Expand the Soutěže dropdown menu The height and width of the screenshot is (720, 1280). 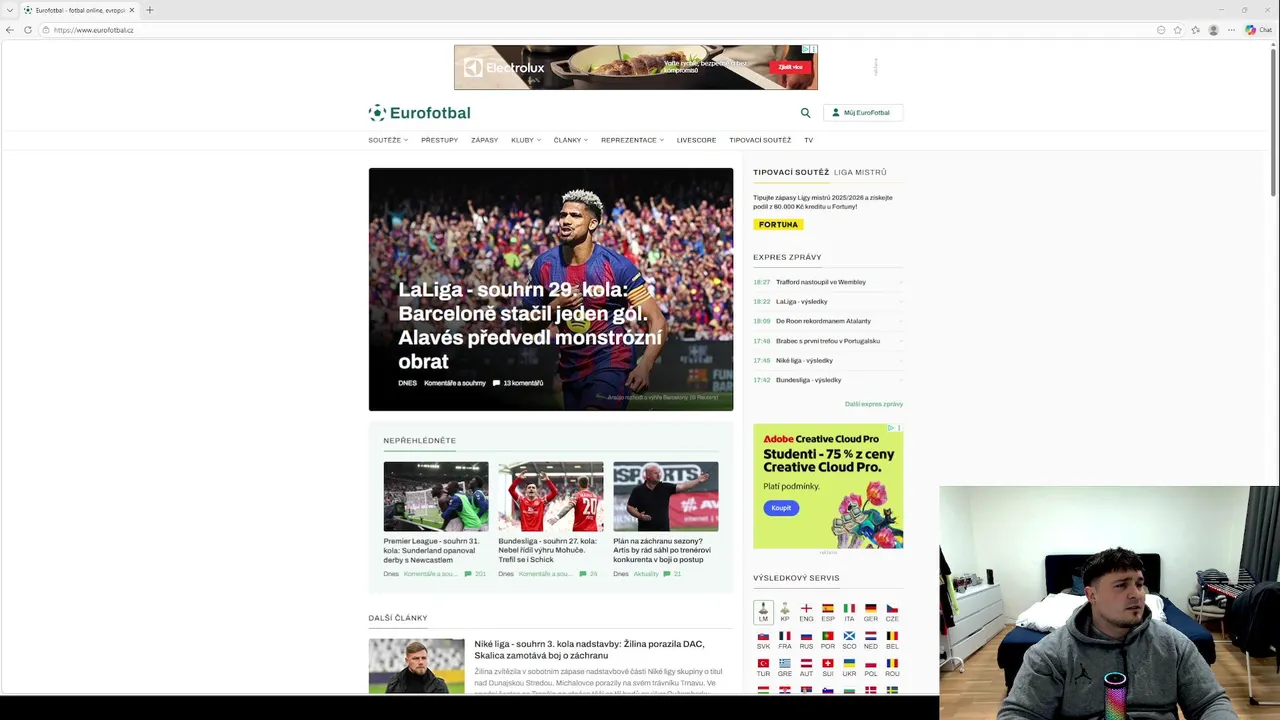388,140
